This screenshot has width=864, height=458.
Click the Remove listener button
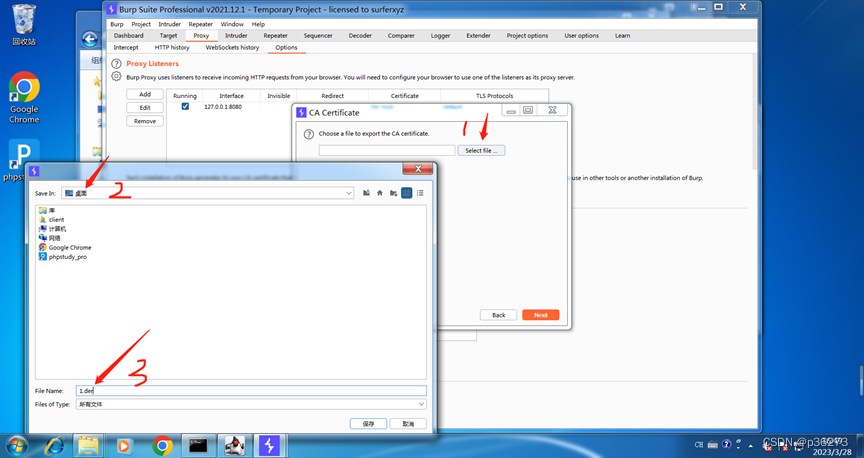click(x=145, y=121)
